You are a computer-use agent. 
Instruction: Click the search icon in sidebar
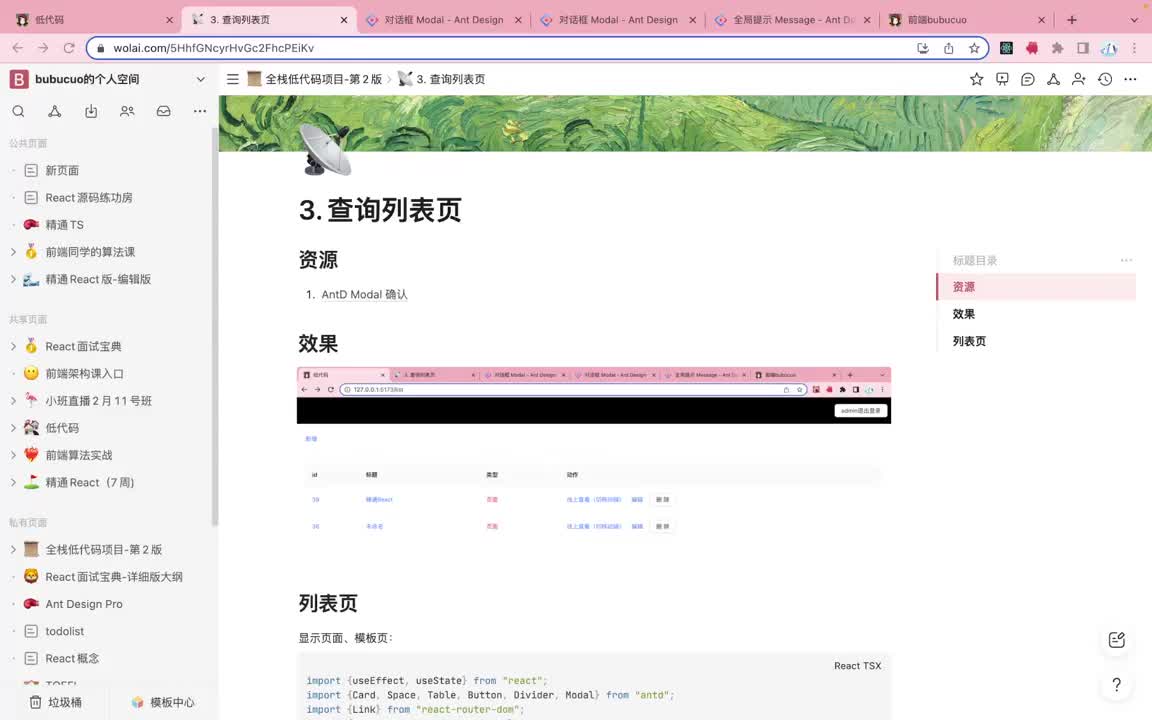coord(18,111)
